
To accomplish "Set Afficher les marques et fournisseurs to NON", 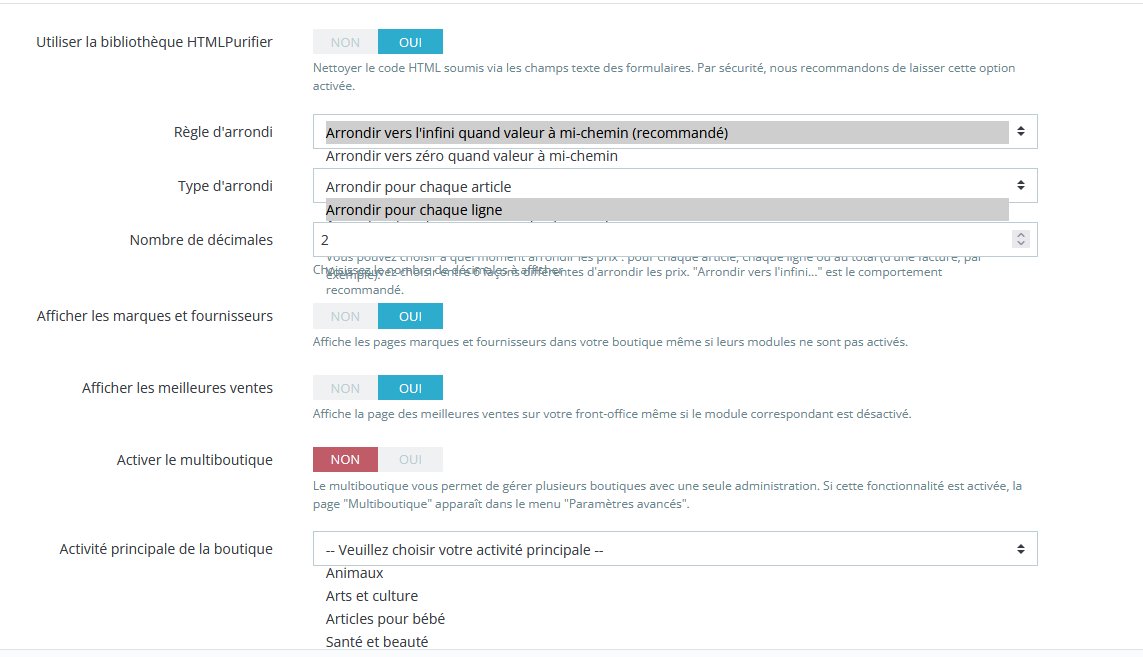I will coord(345,316).
